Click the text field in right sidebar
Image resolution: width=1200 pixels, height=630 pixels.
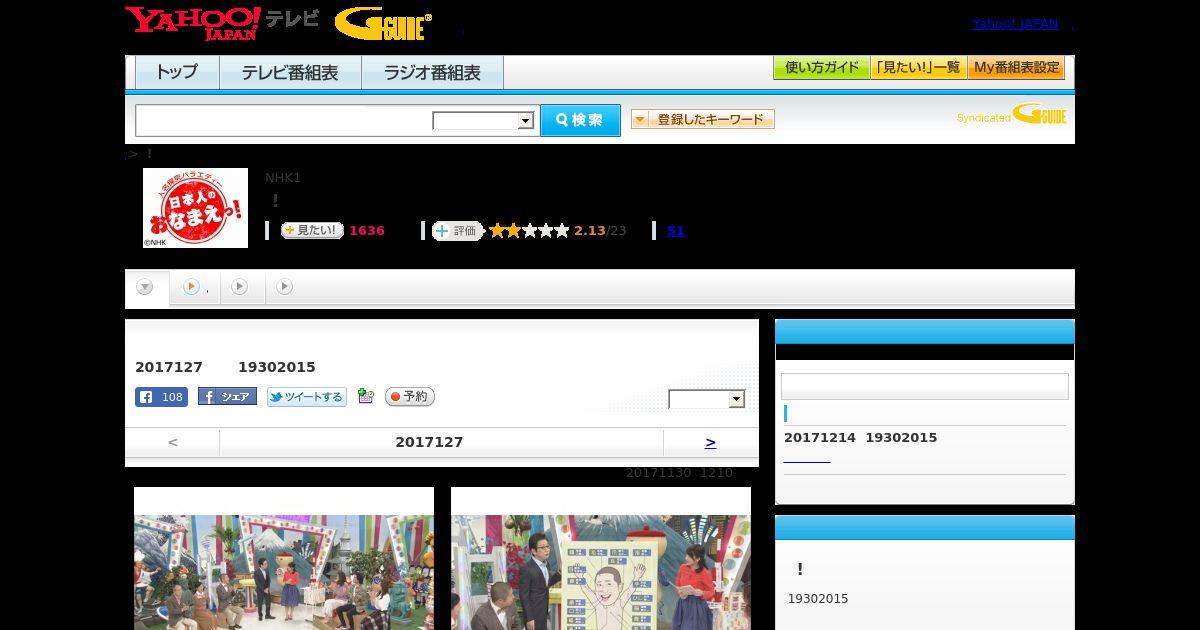coord(925,387)
